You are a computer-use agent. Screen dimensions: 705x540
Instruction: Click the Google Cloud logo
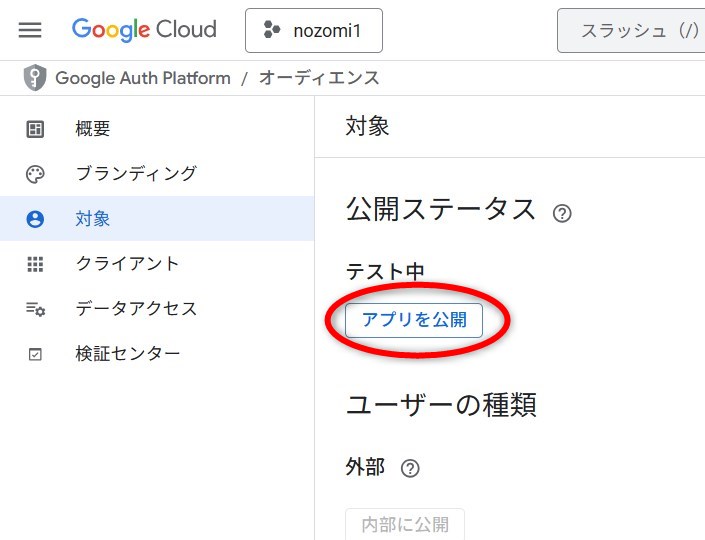coord(144,30)
